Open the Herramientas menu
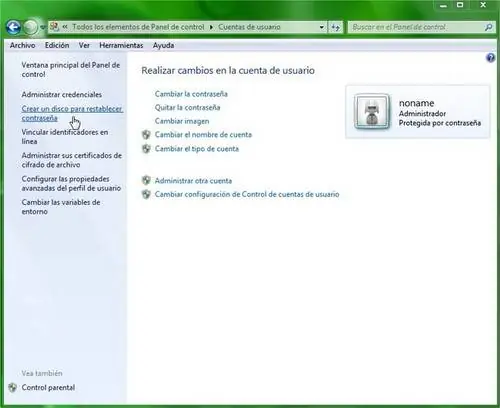 click(121, 45)
